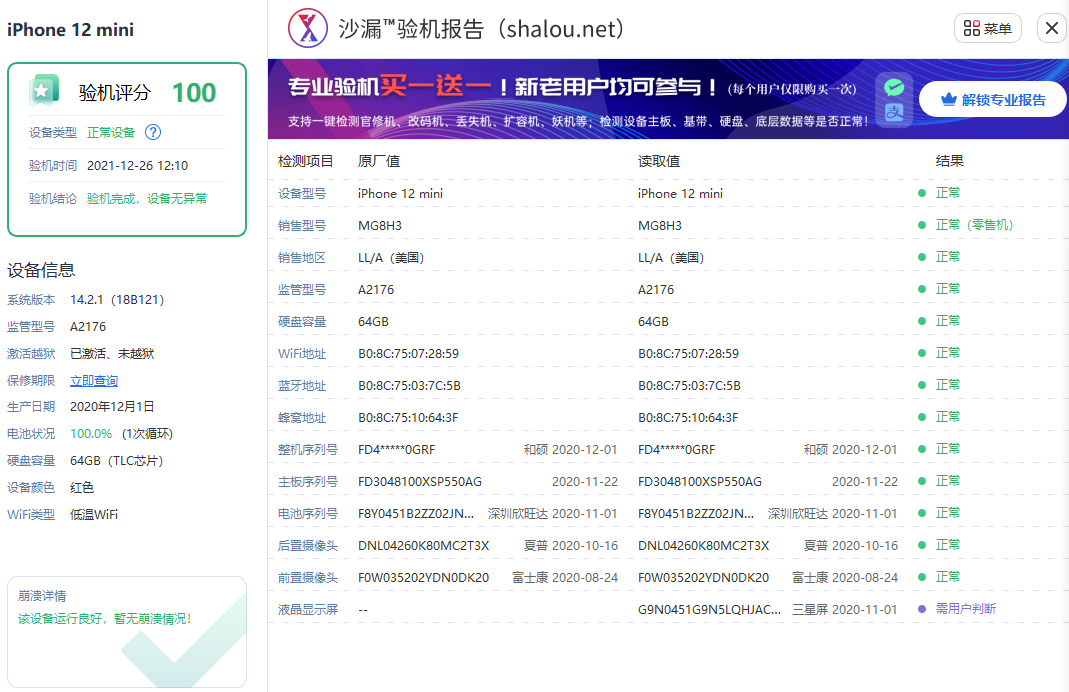Click the 低温WiFi type text

point(93,515)
